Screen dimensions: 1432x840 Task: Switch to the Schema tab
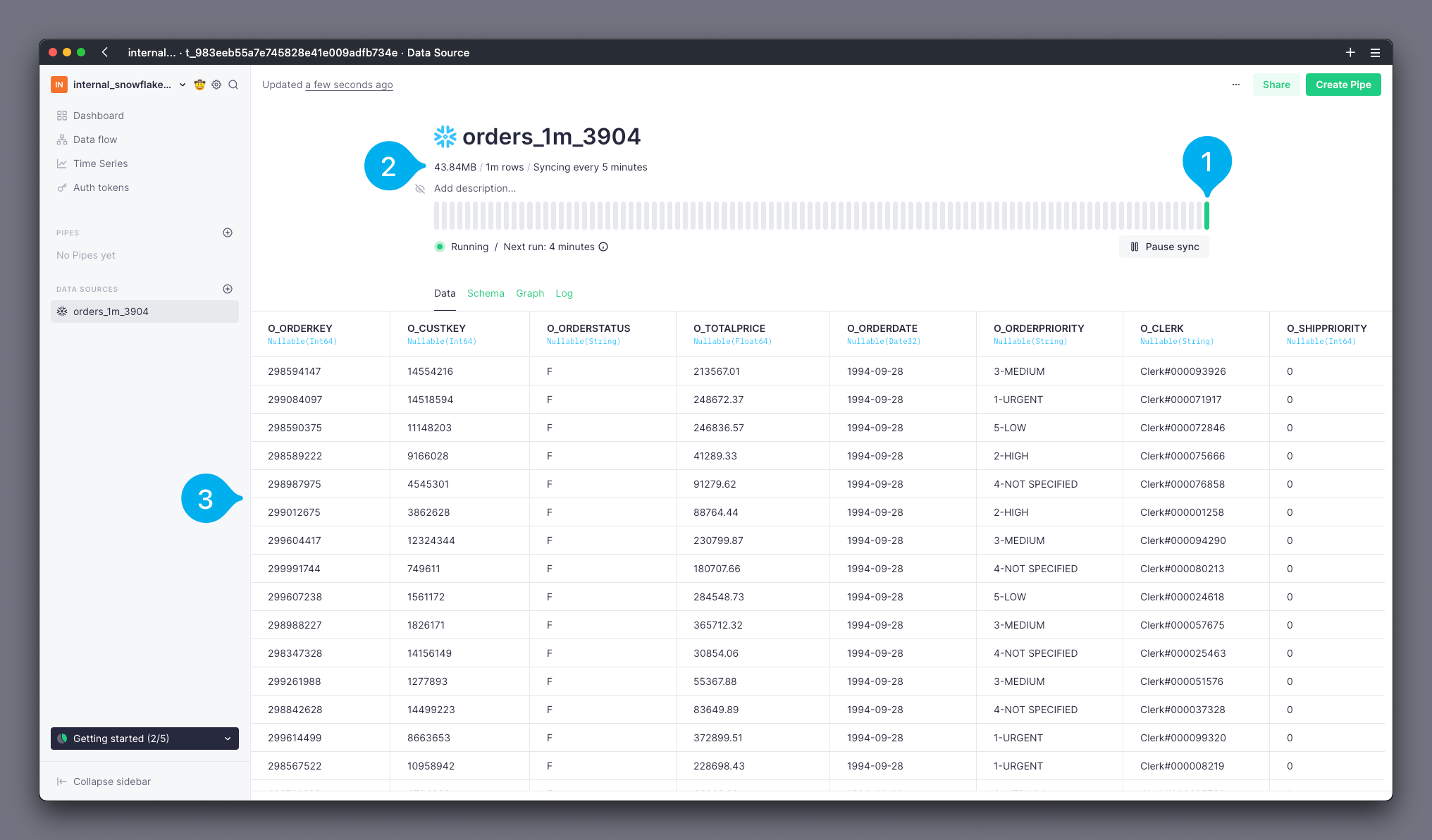[x=486, y=293]
